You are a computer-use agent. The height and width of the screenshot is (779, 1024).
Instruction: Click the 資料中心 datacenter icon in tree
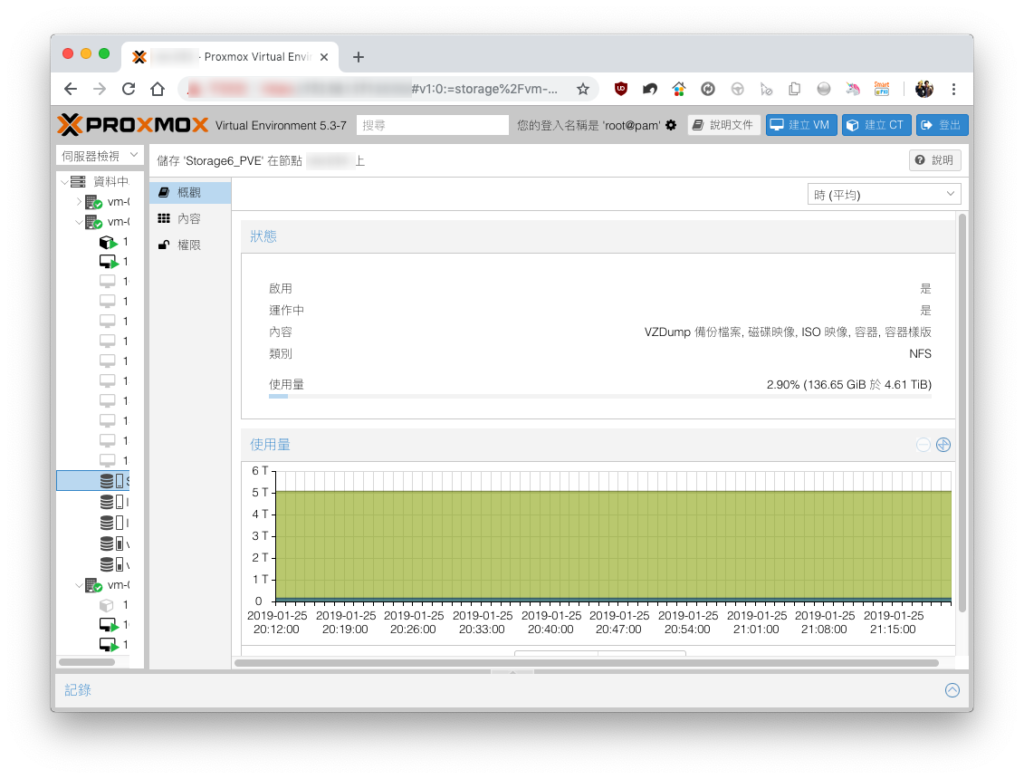[78, 182]
